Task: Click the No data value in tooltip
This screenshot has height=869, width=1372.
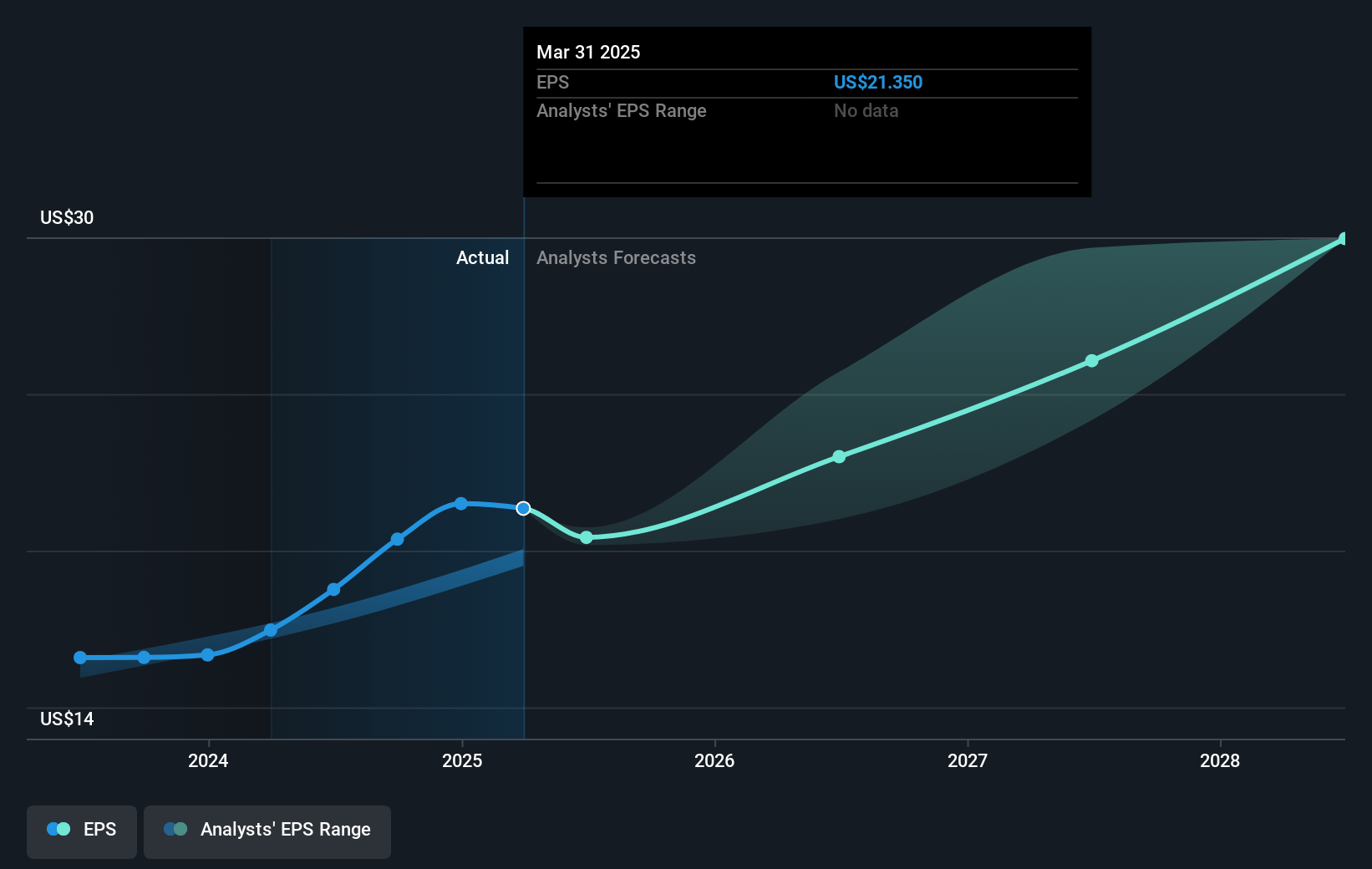Action: coord(866,111)
